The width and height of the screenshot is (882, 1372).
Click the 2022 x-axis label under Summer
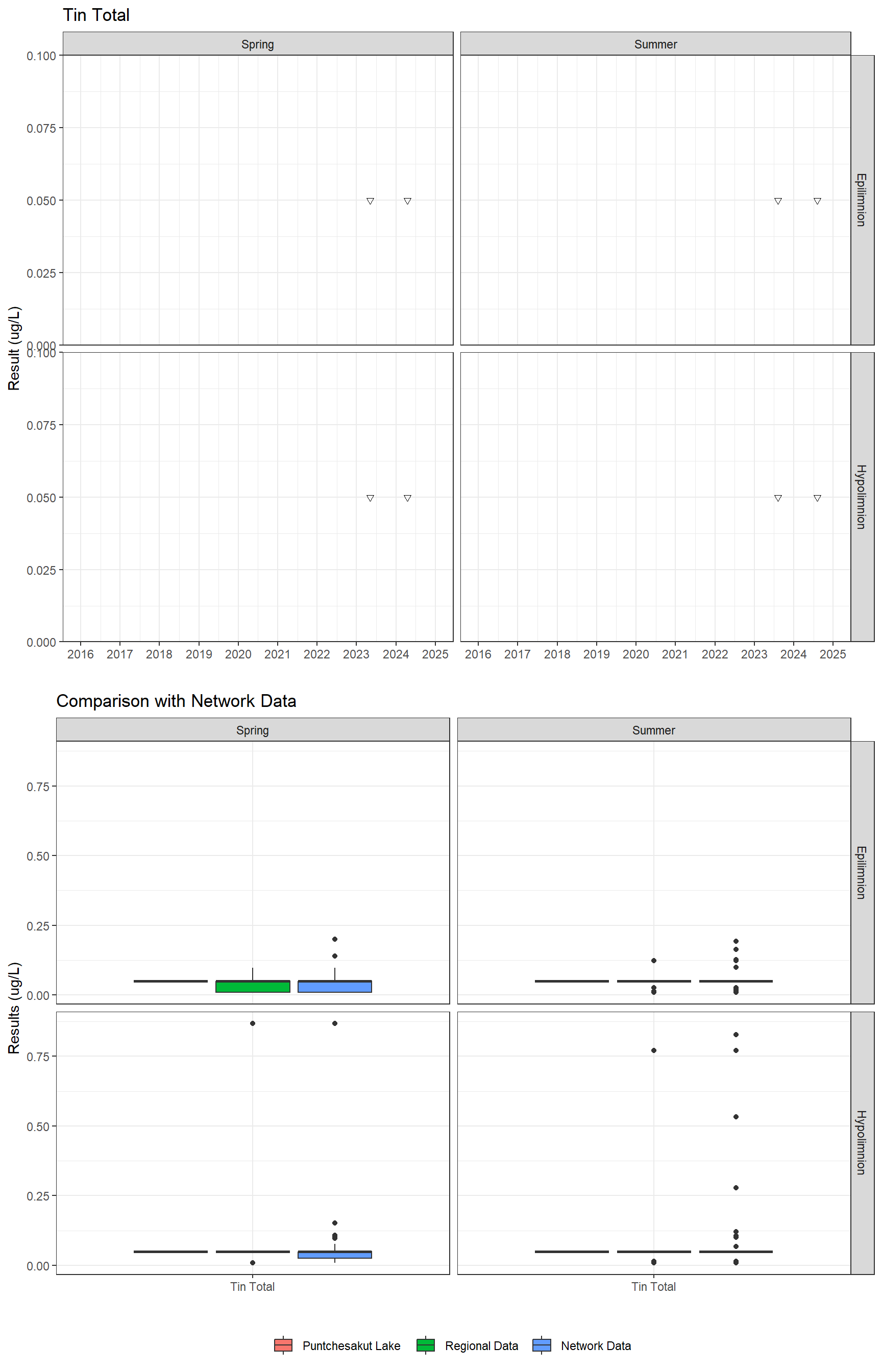point(715,654)
